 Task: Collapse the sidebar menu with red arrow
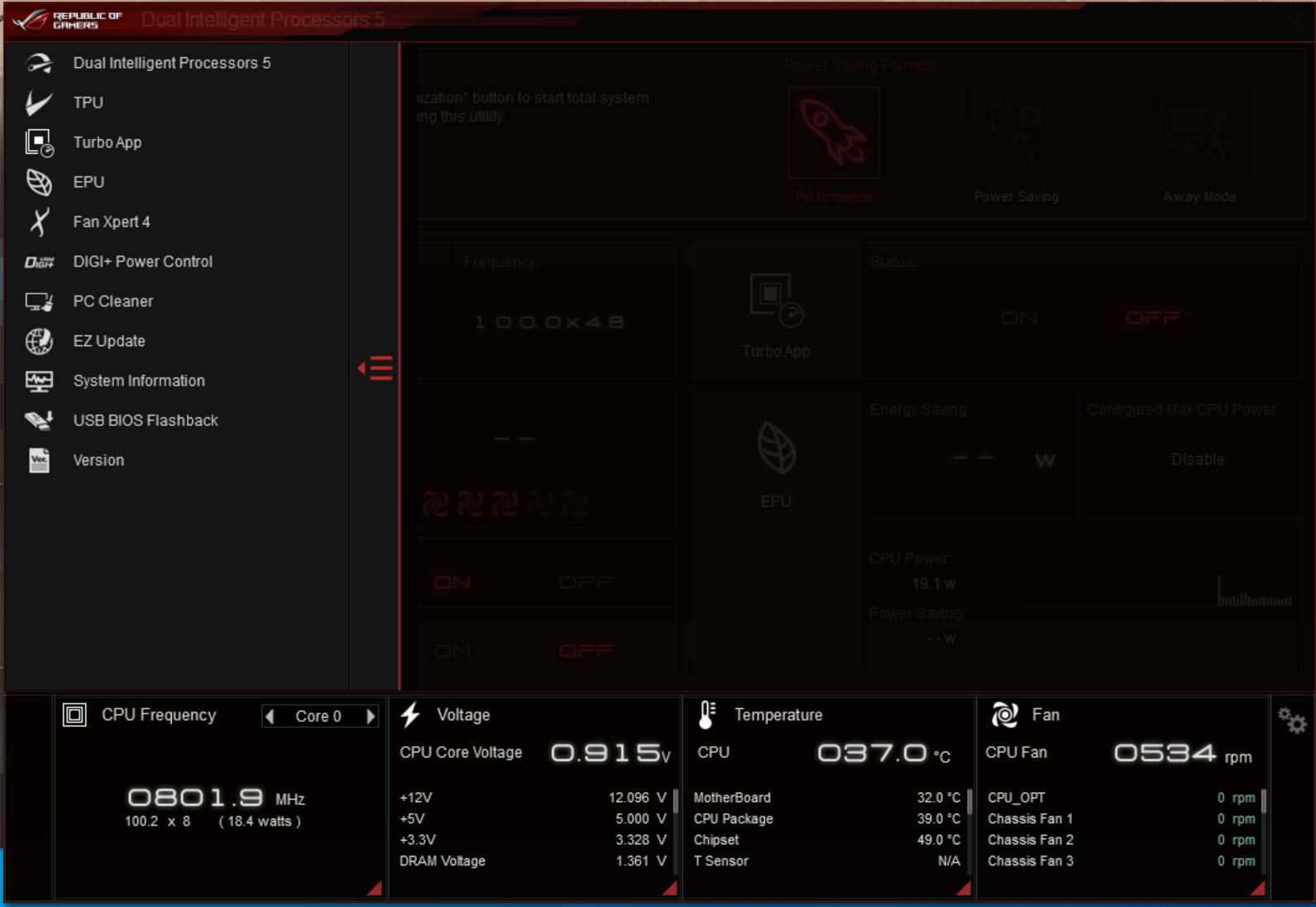376,367
